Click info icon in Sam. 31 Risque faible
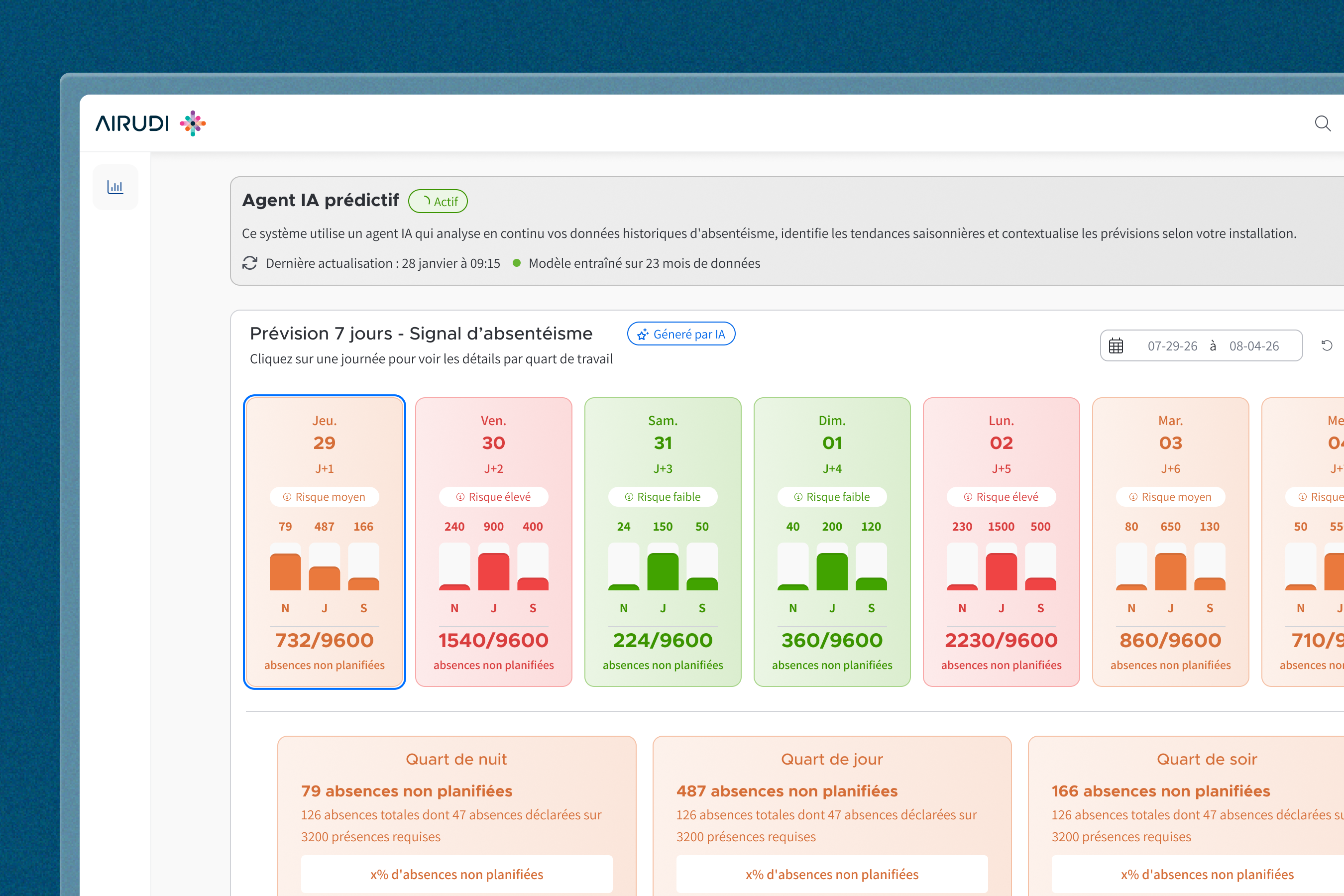 click(629, 497)
